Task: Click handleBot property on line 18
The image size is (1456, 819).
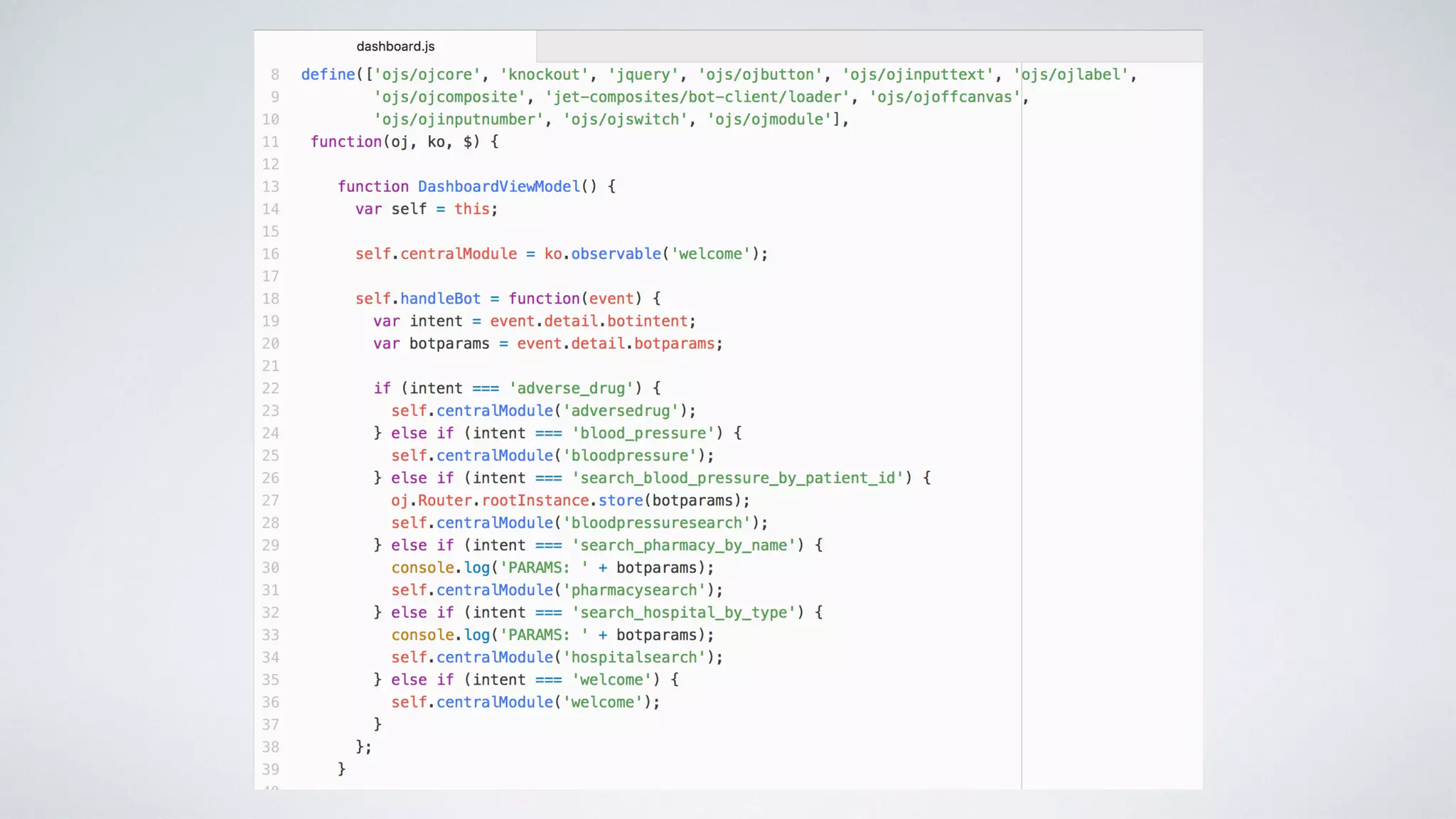Action: pos(440,299)
